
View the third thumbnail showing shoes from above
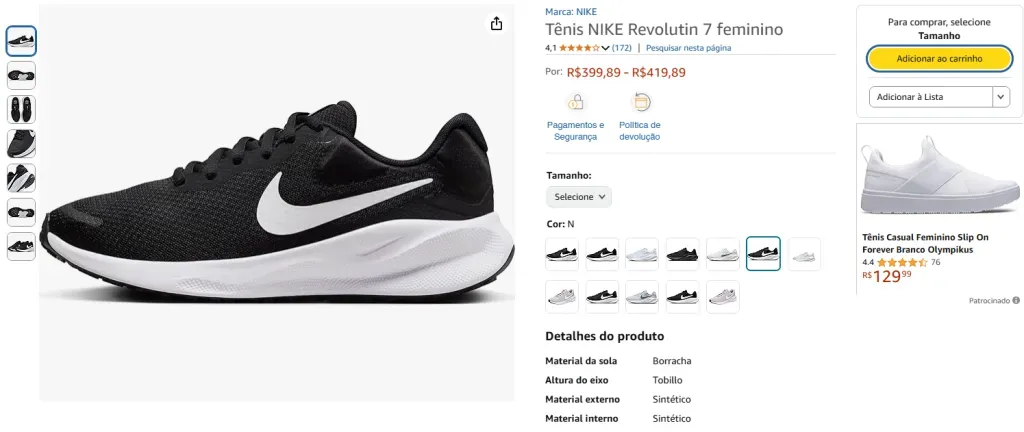(x=21, y=109)
